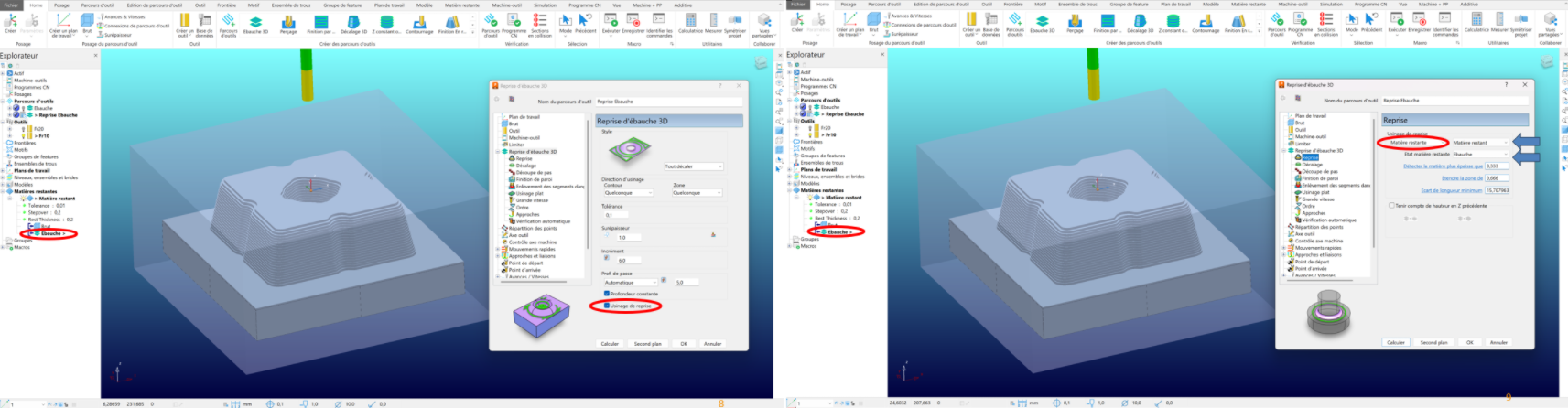The height and width of the screenshot is (408, 1568).
Task: Click Créer posage icon in left ribbon
Action: pos(10,24)
